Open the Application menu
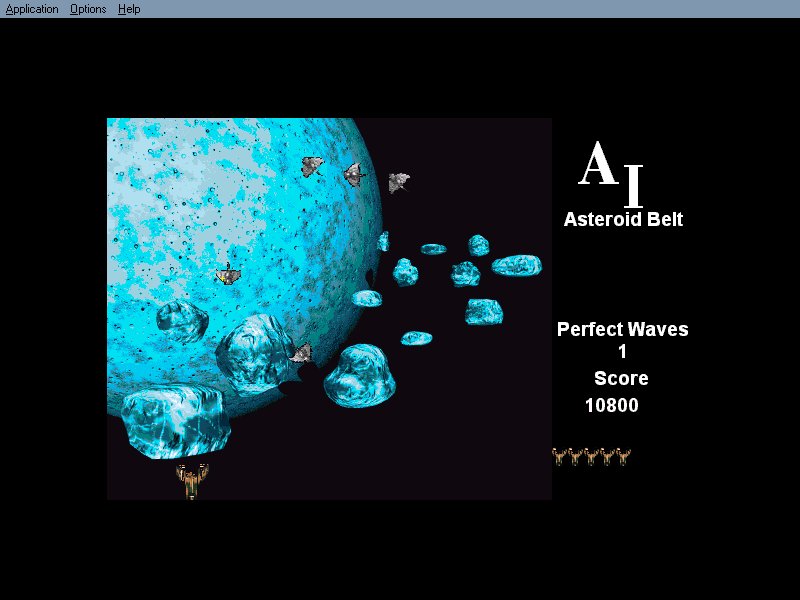The image size is (800, 600). [x=32, y=9]
